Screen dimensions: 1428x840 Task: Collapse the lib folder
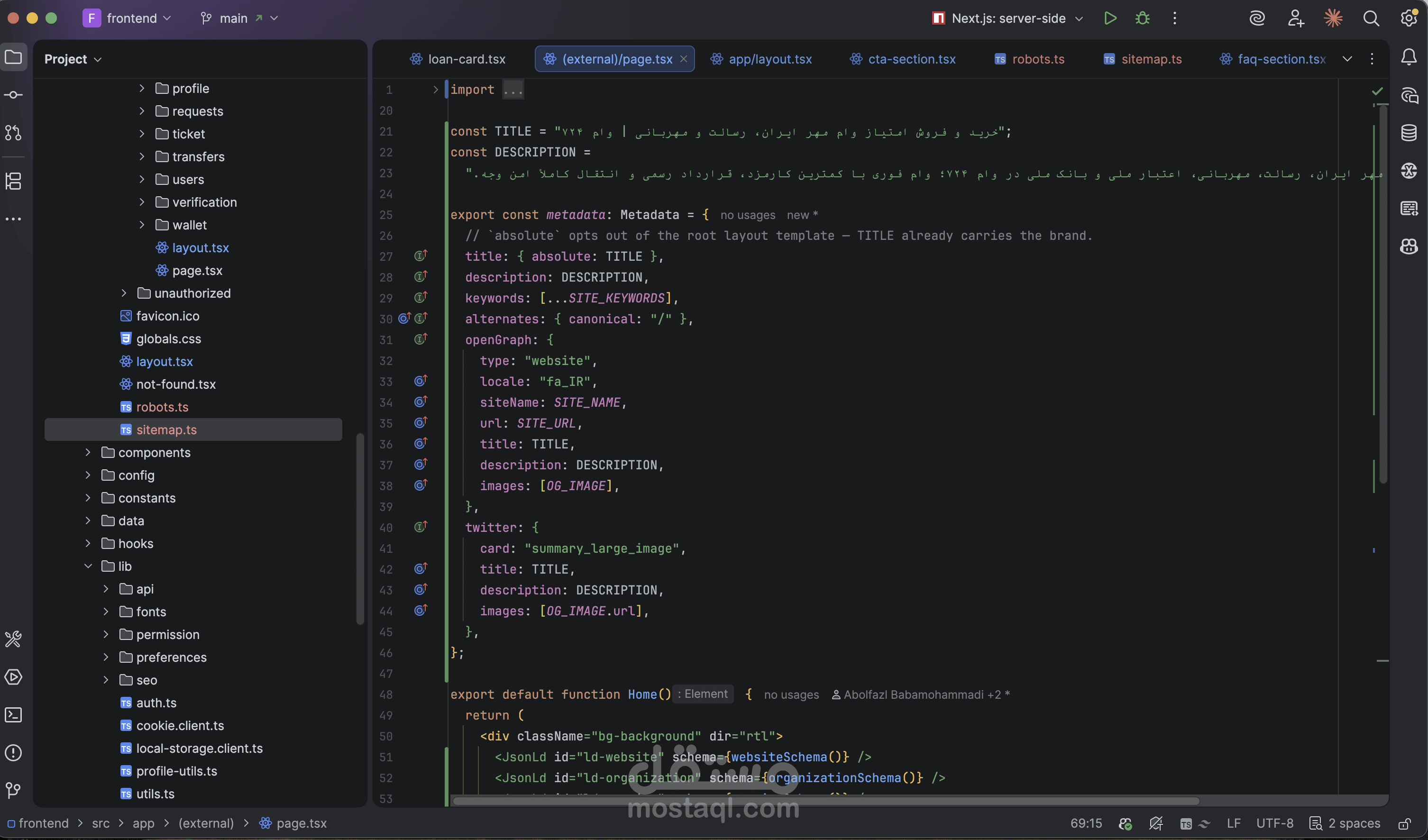[x=88, y=566]
